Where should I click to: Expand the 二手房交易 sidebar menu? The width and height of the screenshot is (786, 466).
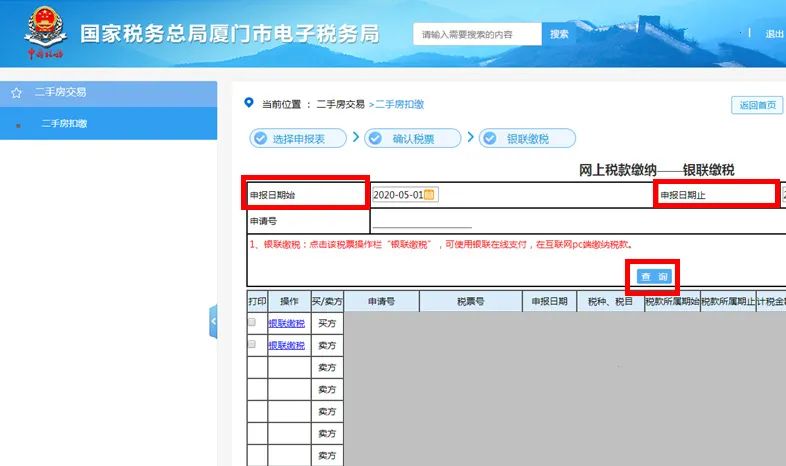[x=108, y=93]
